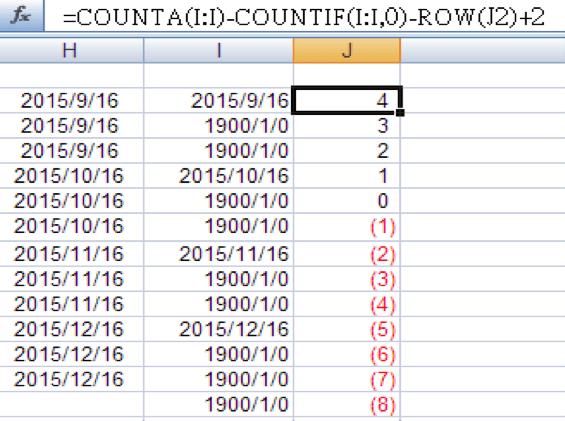565x421 pixels.
Task: Click the fill handle of selected cell
Action: [400, 112]
